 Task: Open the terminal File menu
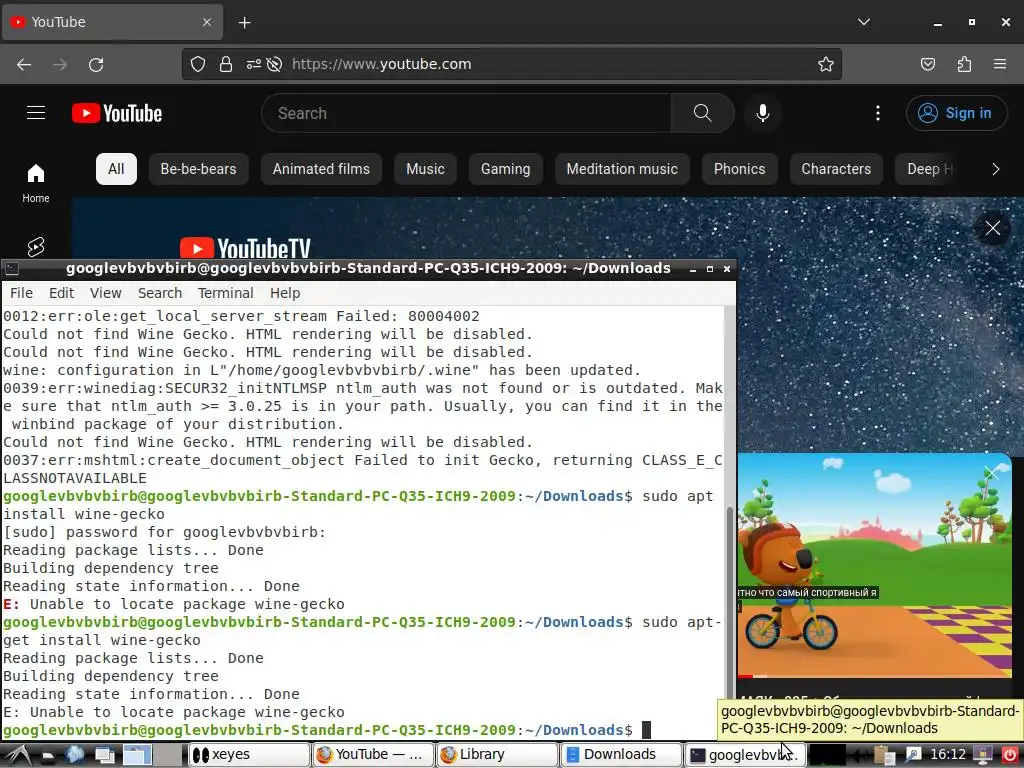[22, 293]
